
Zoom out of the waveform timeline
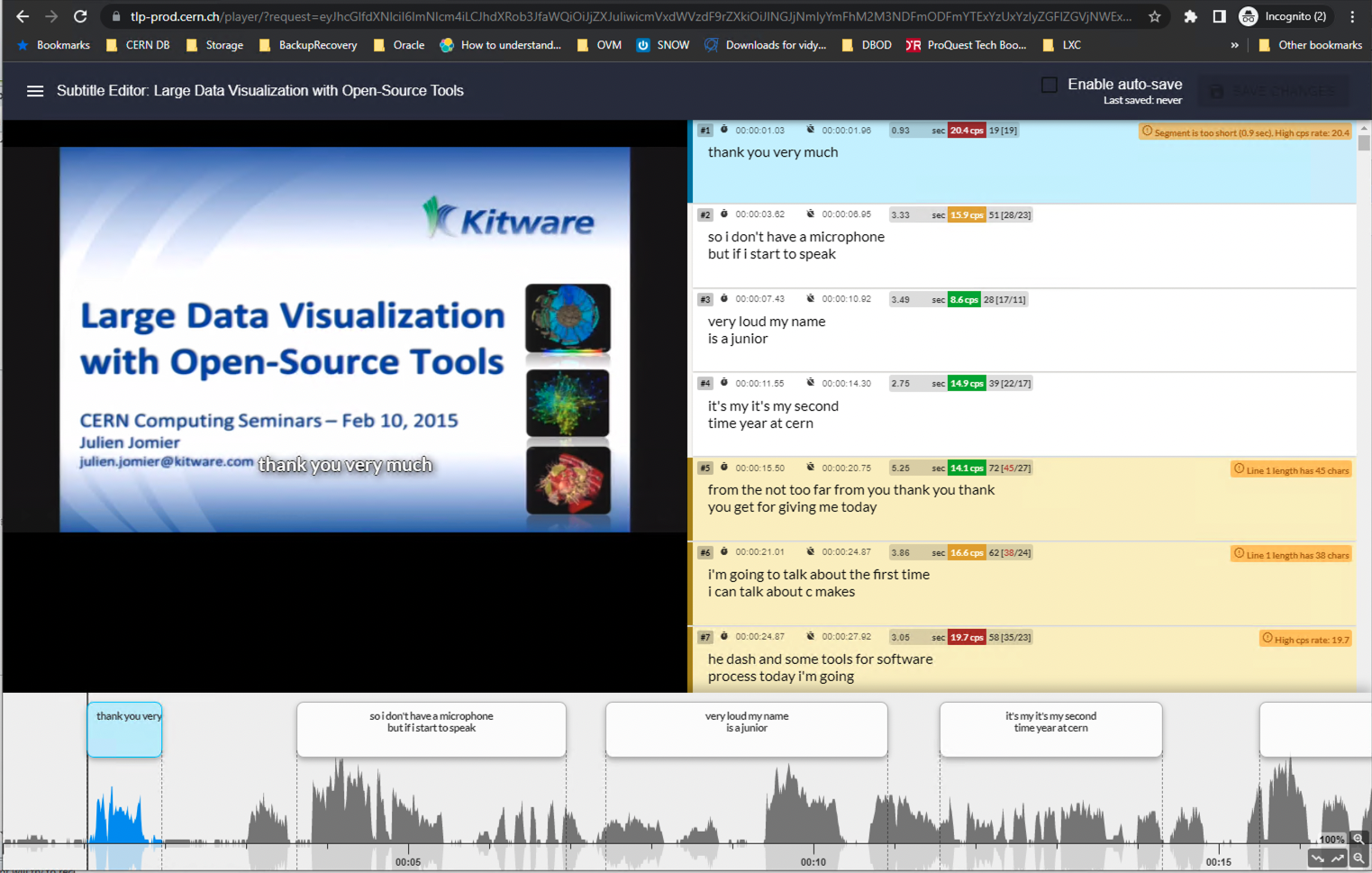tap(1358, 858)
